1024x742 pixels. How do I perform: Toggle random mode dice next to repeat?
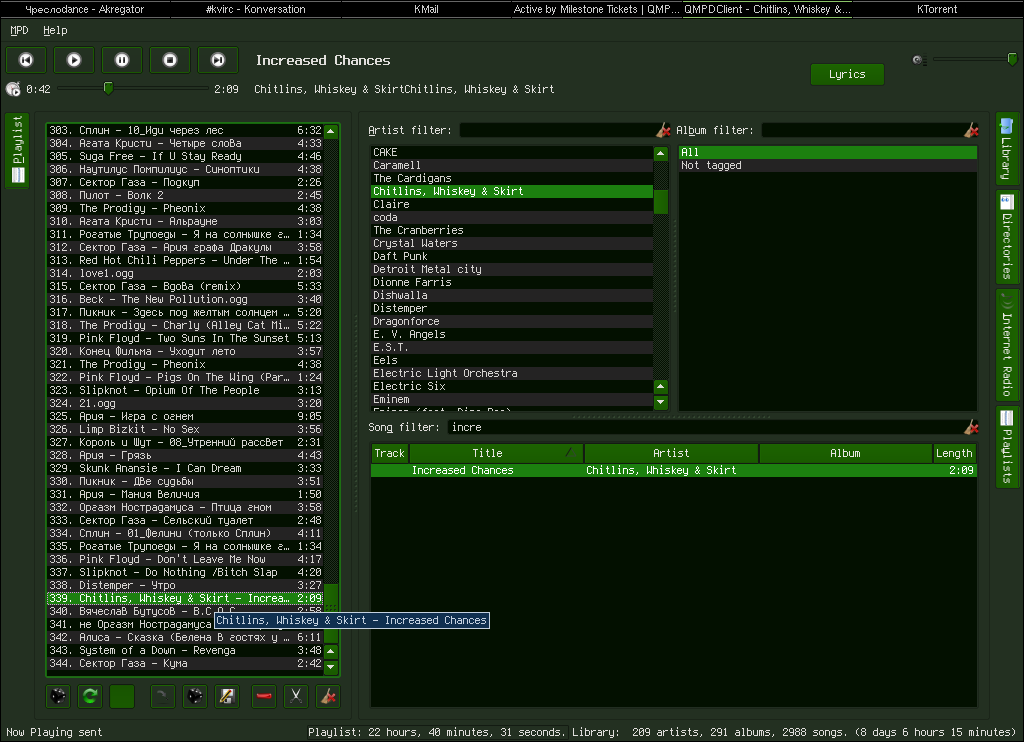[58, 696]
